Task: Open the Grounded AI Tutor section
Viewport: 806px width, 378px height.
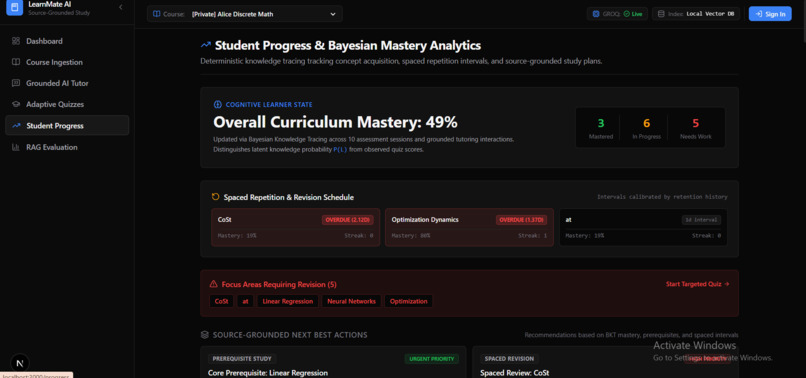Action: tap(67, 83)
